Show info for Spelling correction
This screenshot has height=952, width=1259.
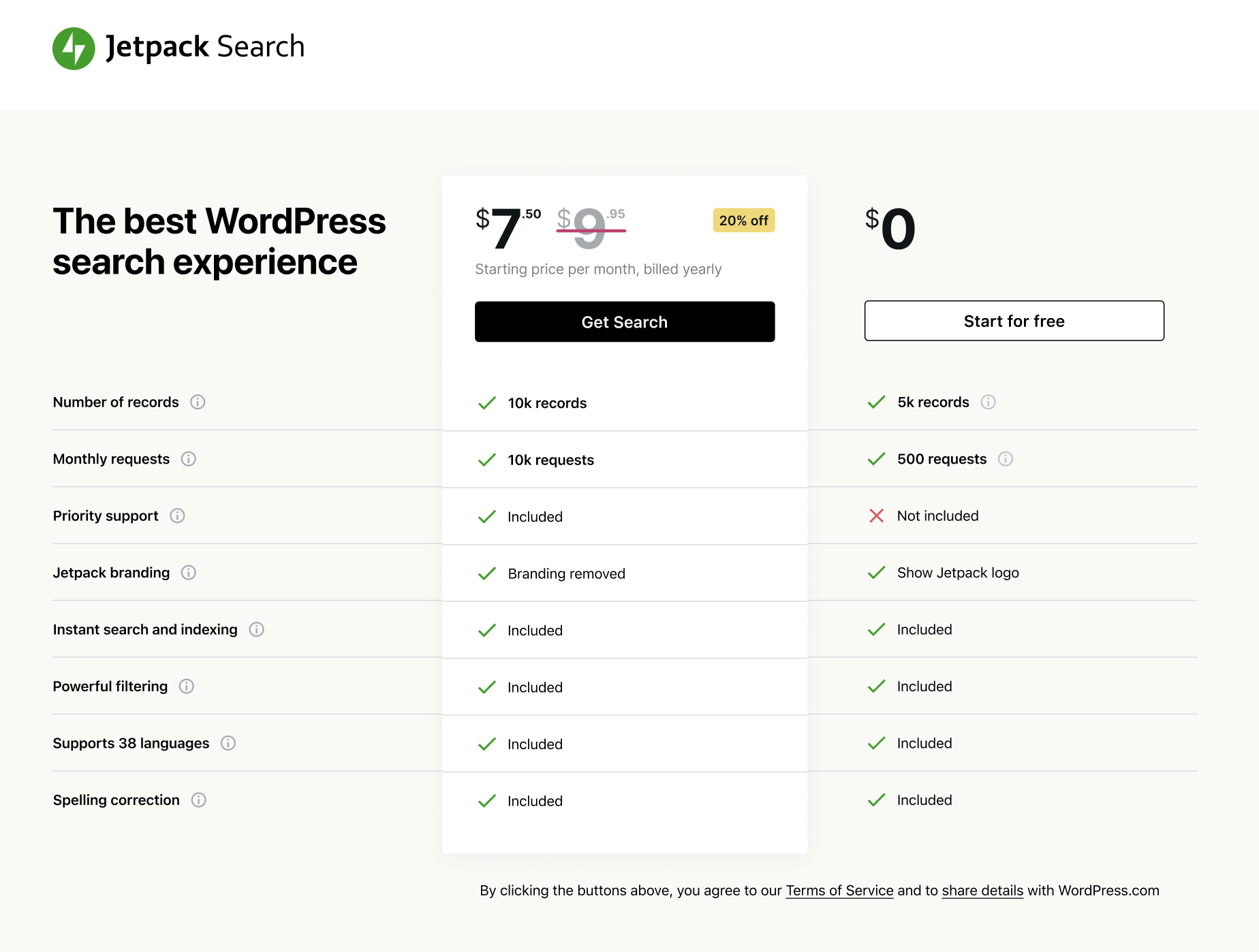point(199,800)
